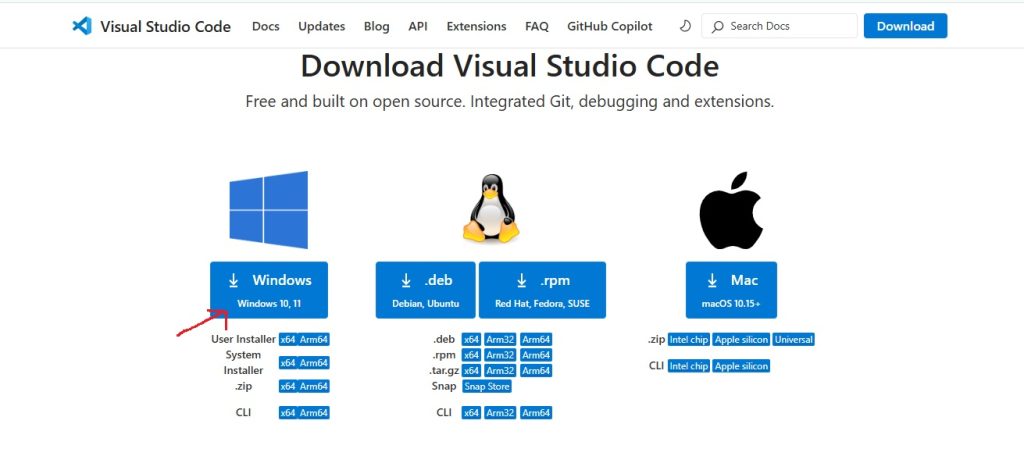This screenshot has height=456, width=1024.
Task: Choose the Linux .tar.gz Arm32 download
Action: pyautogui.click(x=500, y=371)
